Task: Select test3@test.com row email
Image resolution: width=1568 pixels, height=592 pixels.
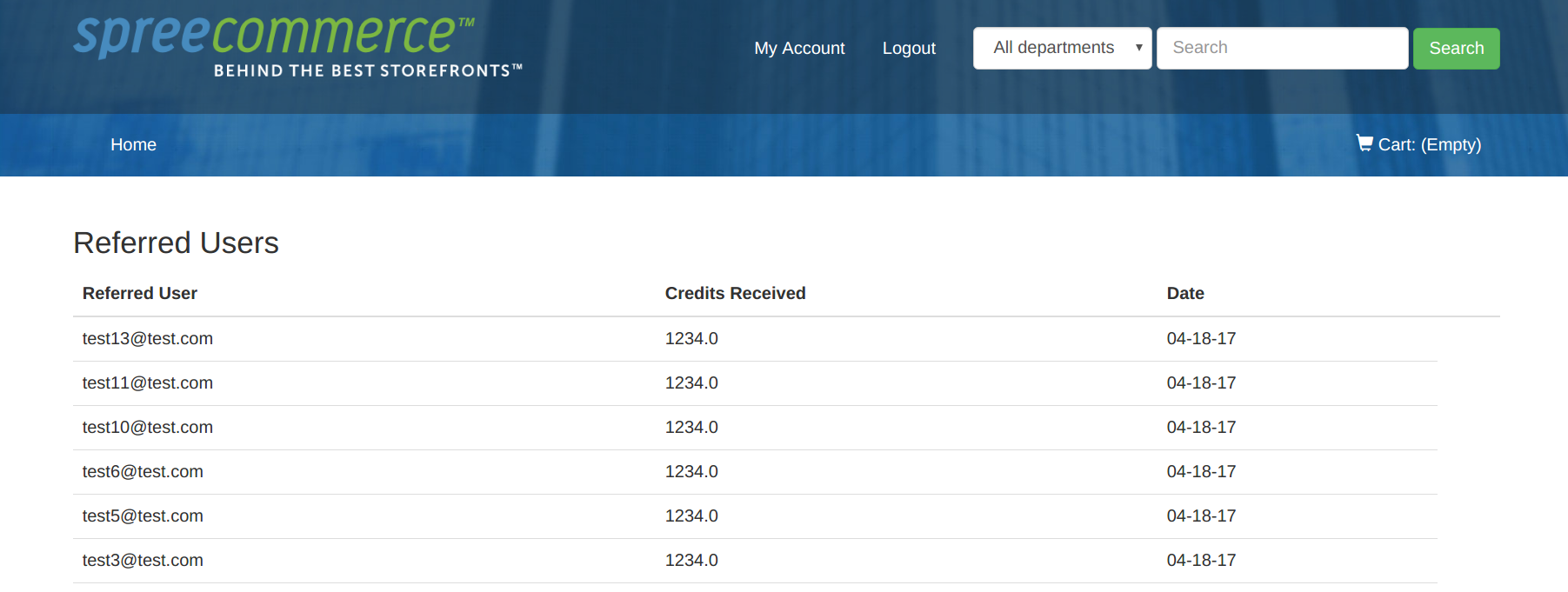Action: [143, 561]
